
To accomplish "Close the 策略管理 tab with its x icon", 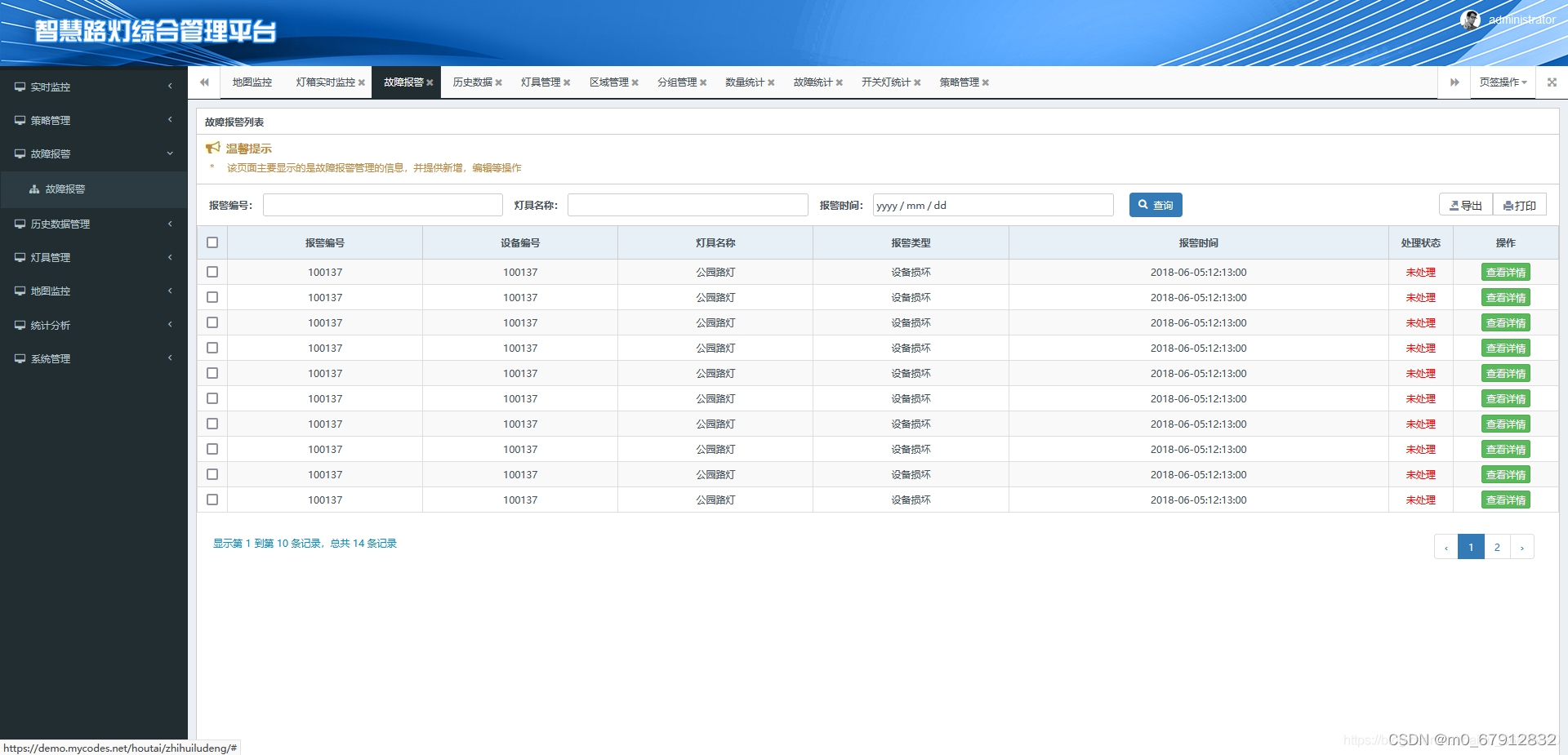I will tap(986, 82).
